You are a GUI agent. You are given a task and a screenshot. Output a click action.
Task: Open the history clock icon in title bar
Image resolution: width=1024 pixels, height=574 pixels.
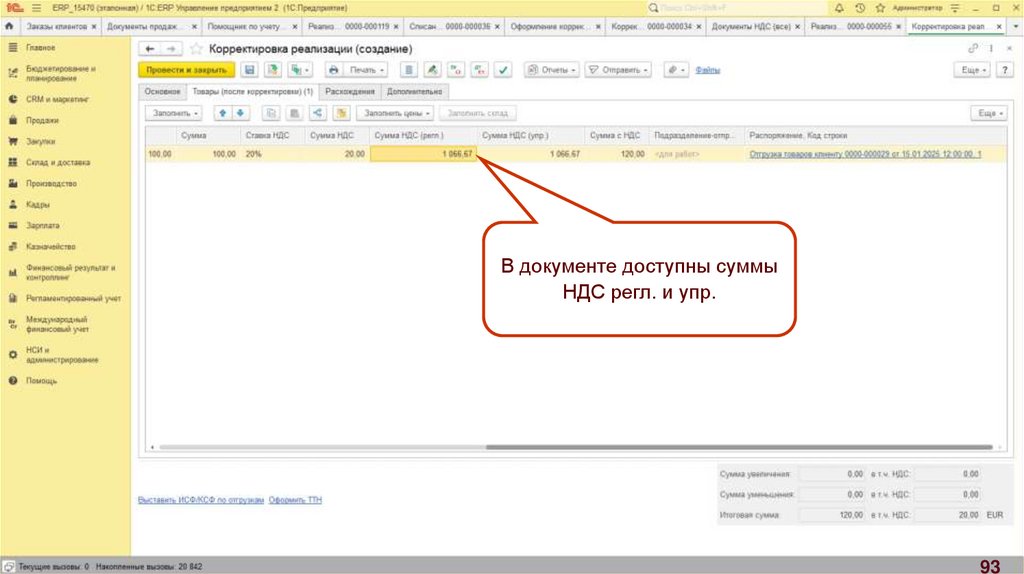click(x=859, y=7)
